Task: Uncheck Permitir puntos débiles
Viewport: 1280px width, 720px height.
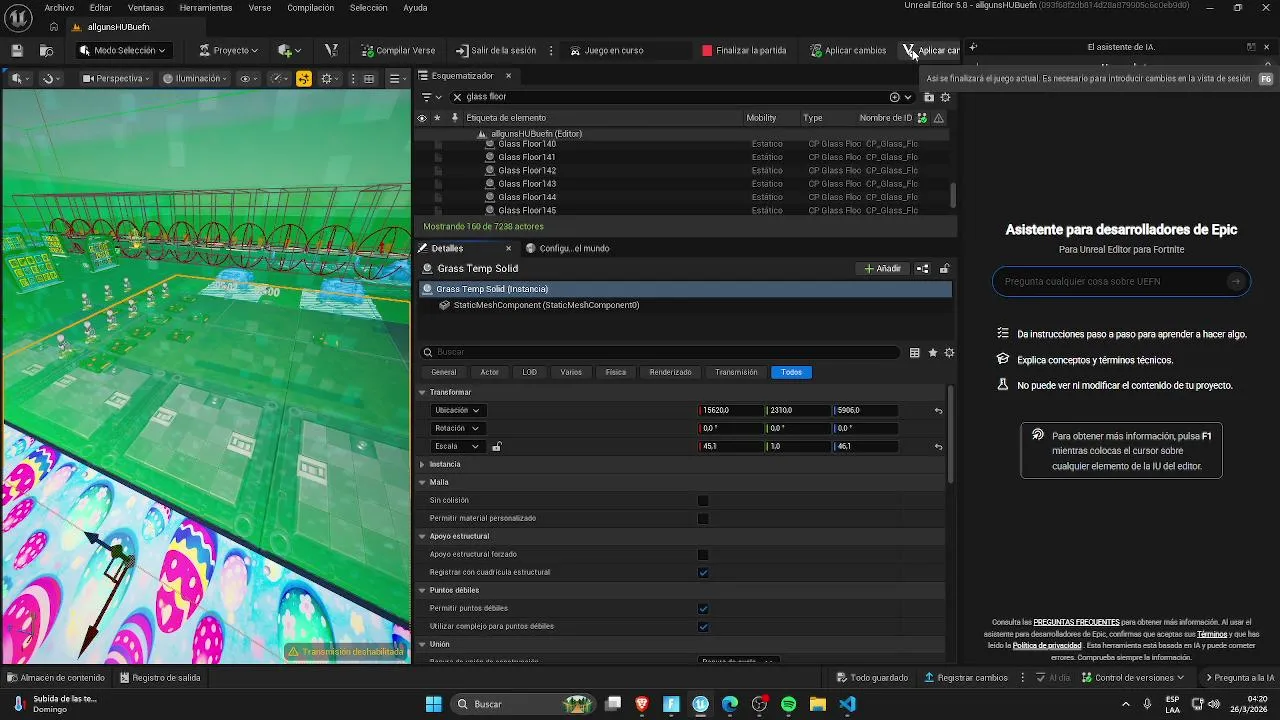Action: pyautogui.click(x=703, y=609)
